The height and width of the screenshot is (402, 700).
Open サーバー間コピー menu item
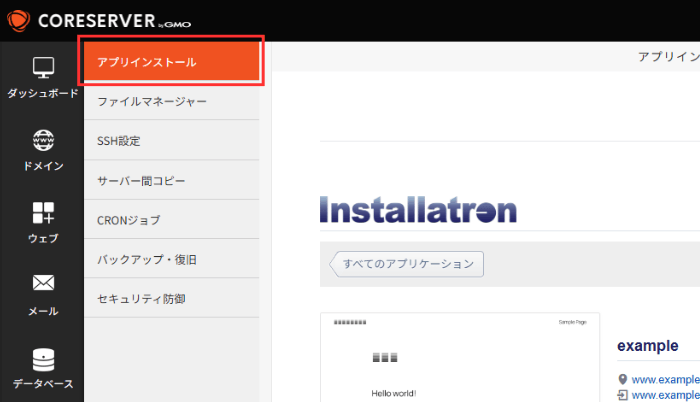171,180
